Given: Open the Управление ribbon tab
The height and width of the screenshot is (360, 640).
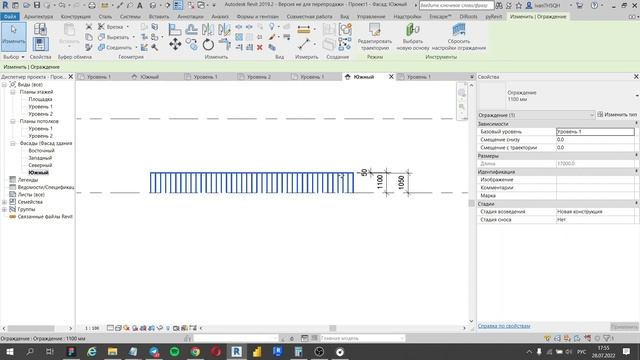Looking at the screenshot, I should (371, 17).
